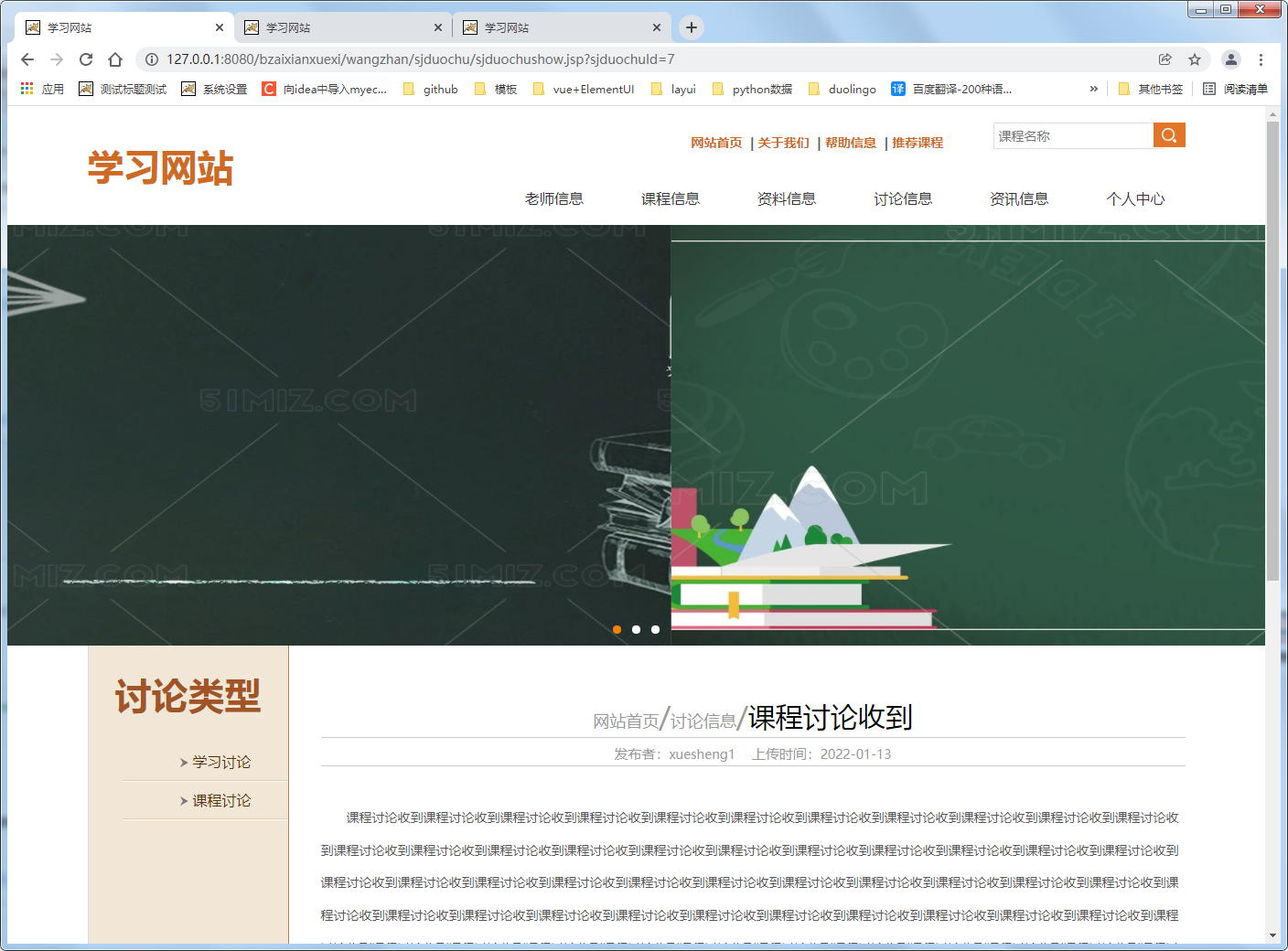Click the upload date 2022-01-13
Screen dimensions: 1288x951
click(x=855, y=754)
